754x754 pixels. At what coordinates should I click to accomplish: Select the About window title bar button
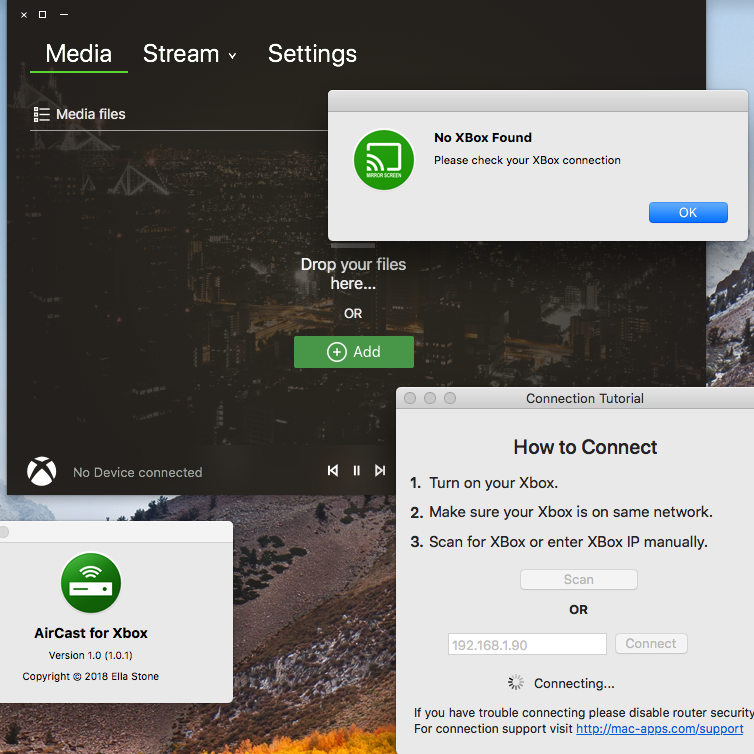pos(4,532)
